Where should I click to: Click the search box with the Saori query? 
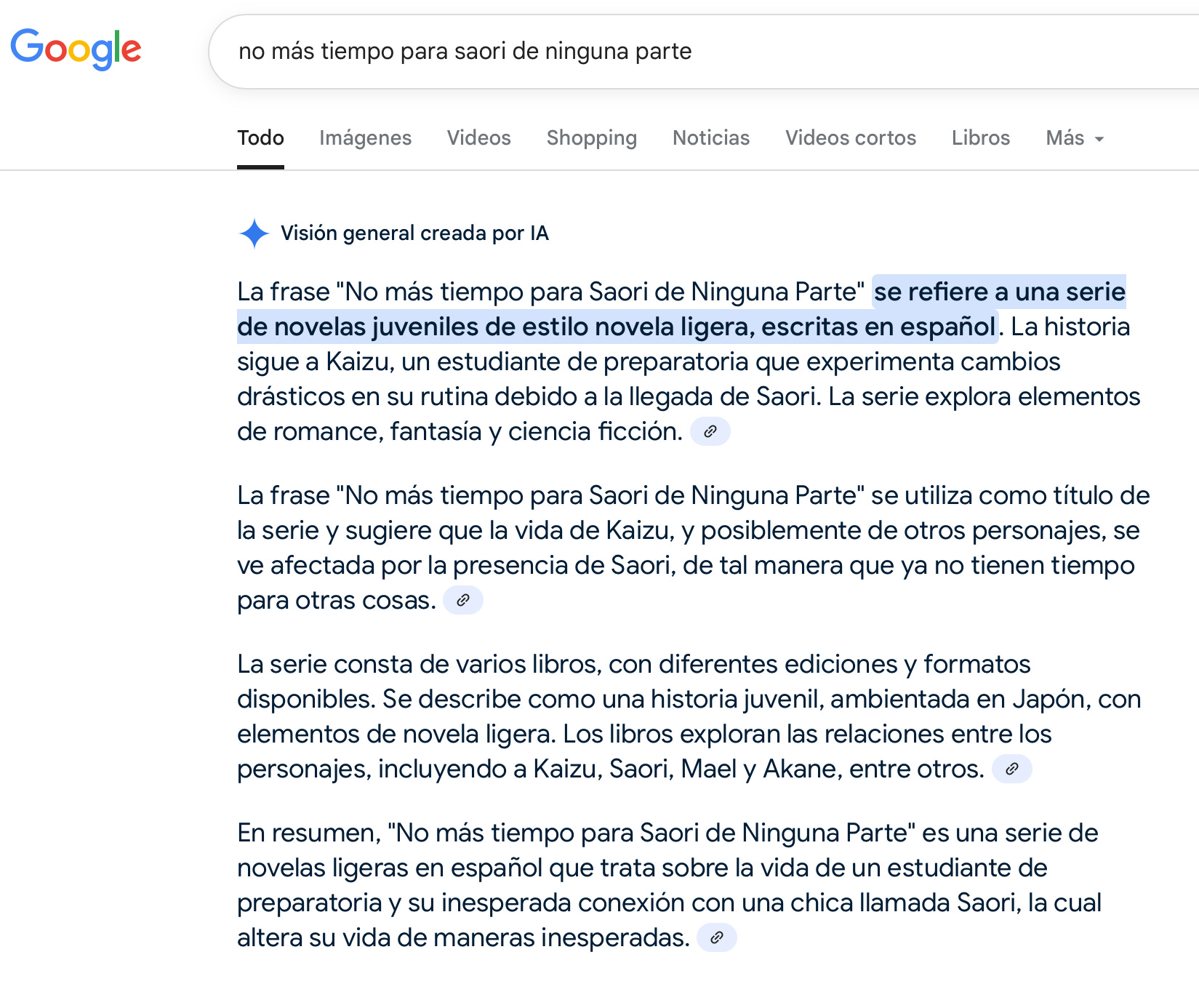[x=704, y=52]
